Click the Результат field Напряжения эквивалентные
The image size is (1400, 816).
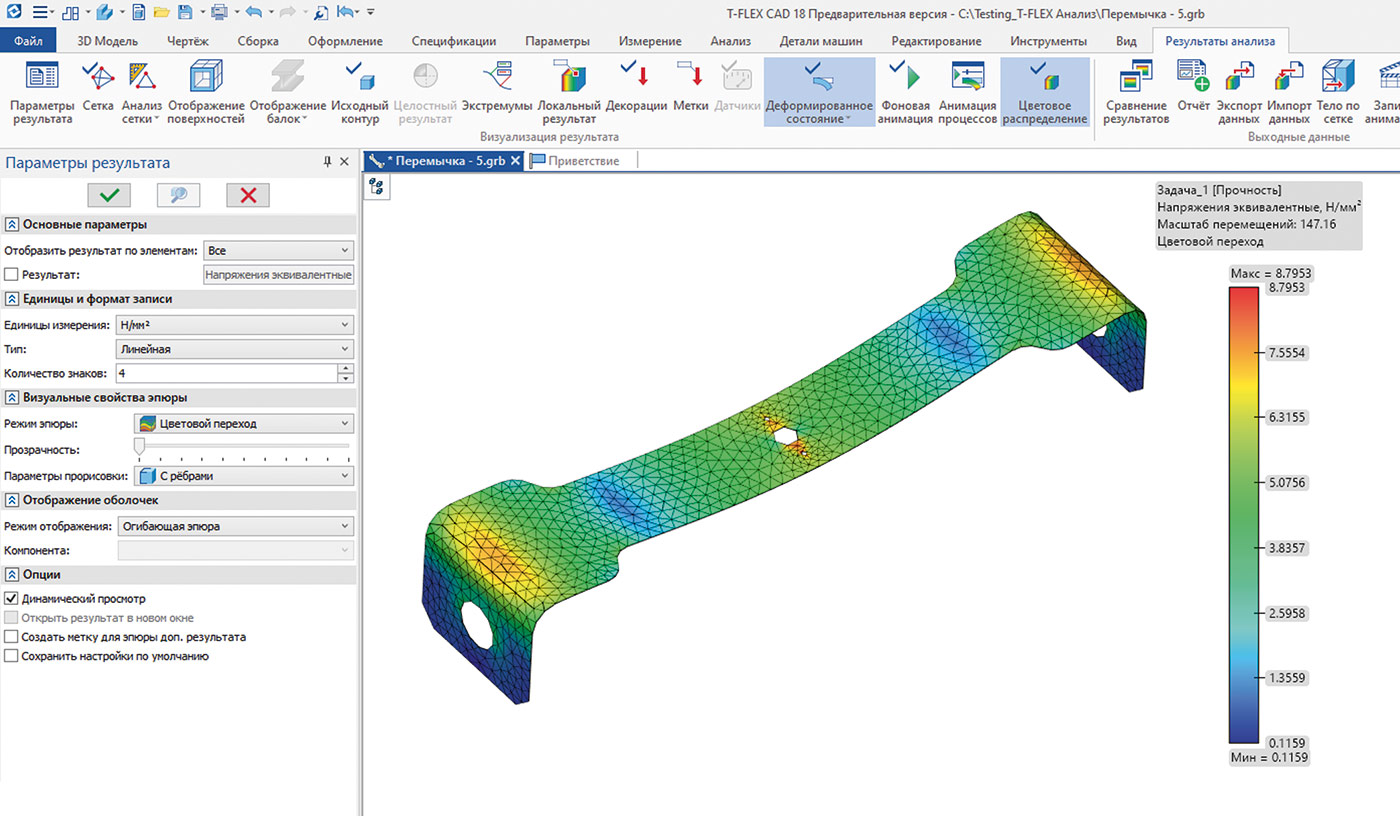coord(278,274)
